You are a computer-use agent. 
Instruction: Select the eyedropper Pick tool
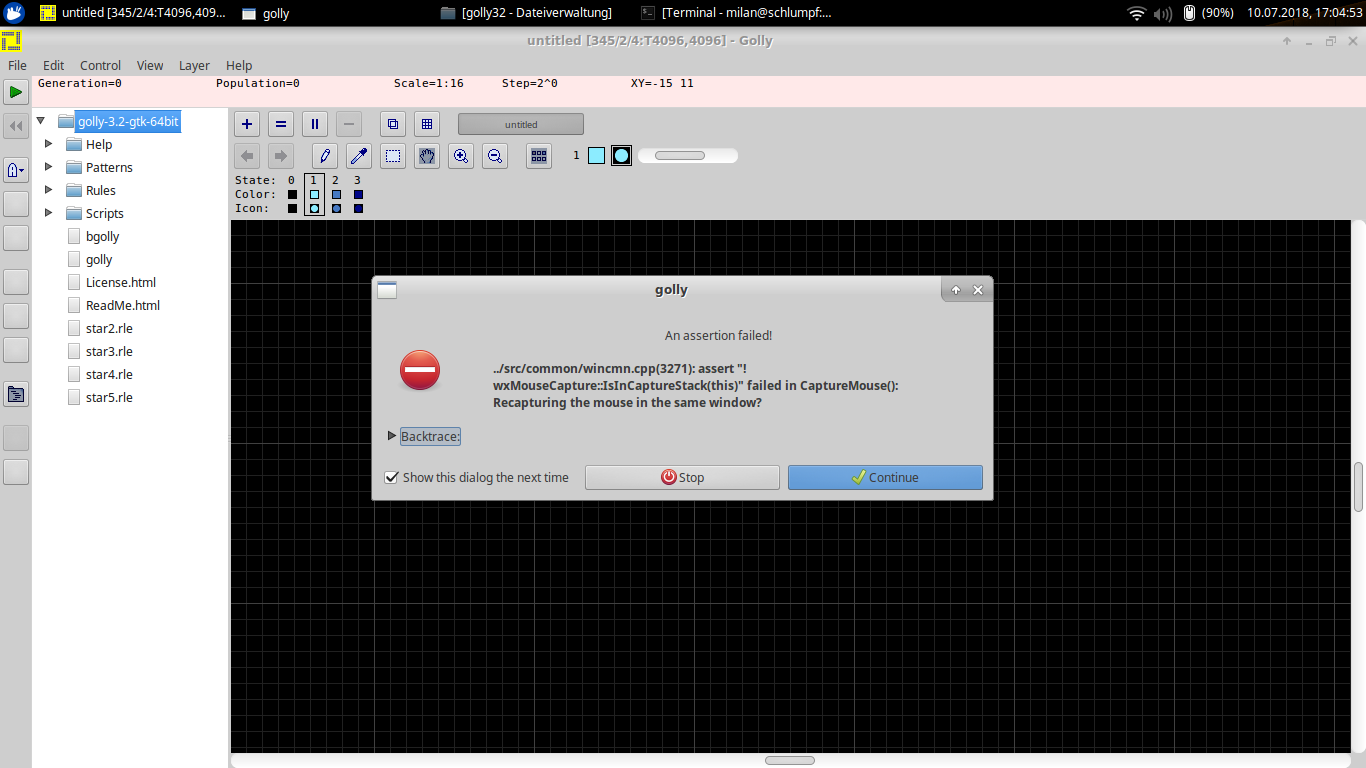coord(358,155)
